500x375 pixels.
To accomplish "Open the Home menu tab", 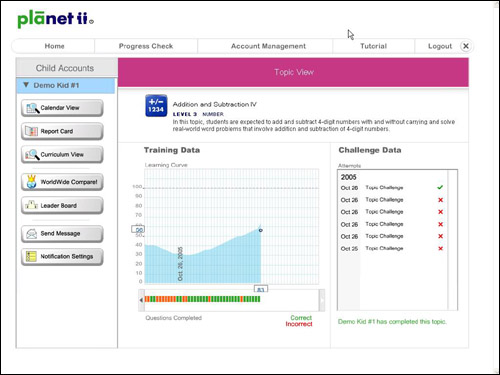I will [54, 46].
